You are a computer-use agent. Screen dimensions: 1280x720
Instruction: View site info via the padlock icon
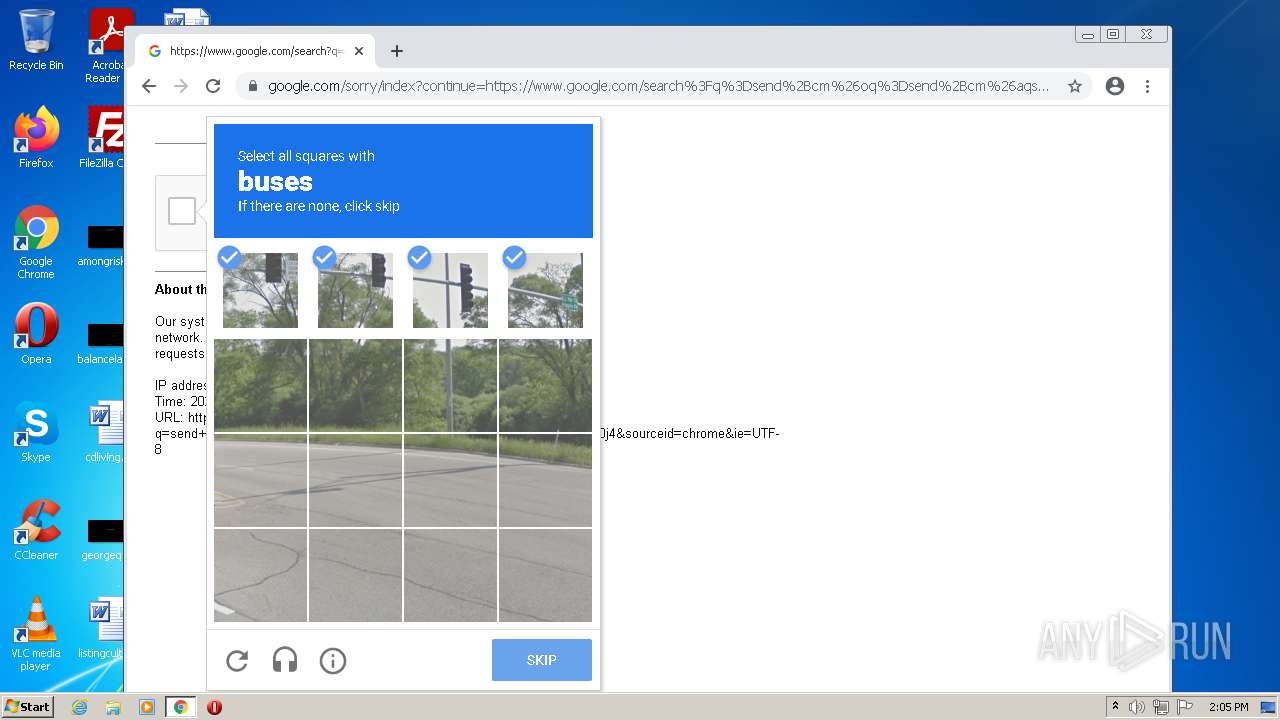click(252, 86)
